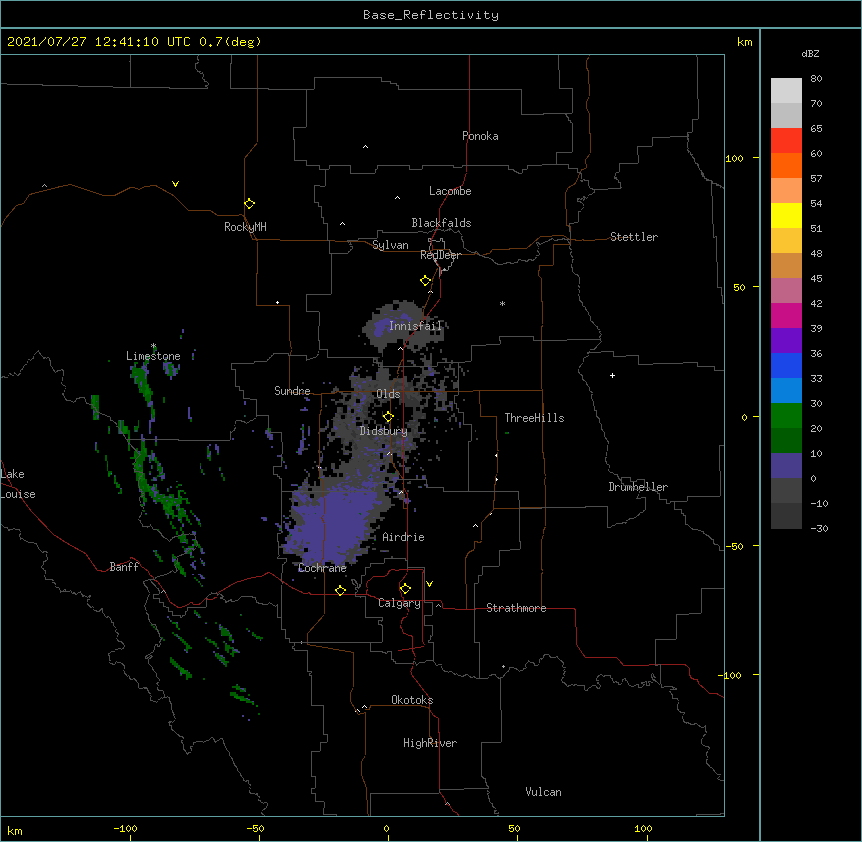The image size is (862, 842).
Task: Click the Limestone map label
Action: coord(153,356)
